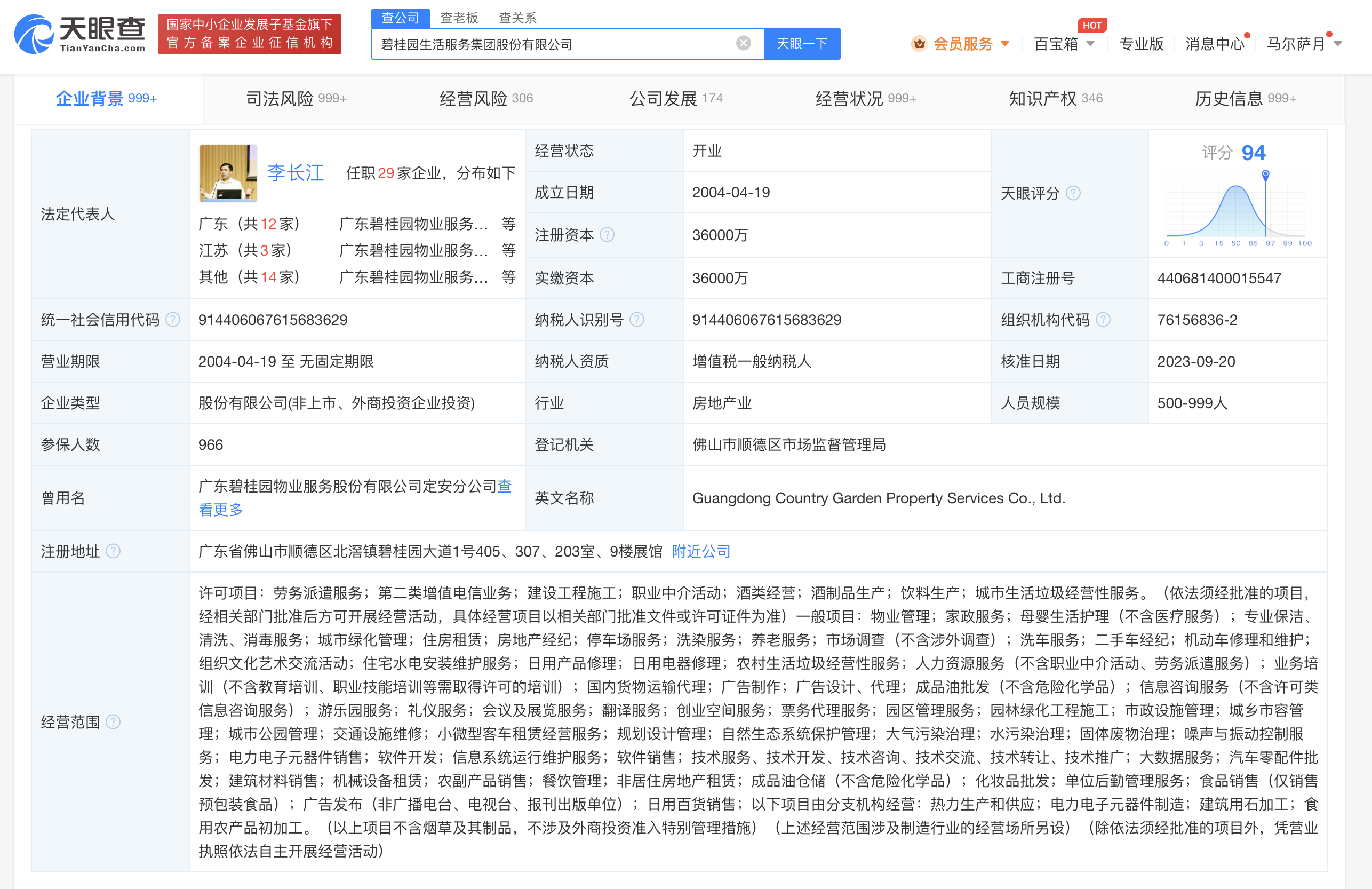The height and width of the screenshot is (889, 1372).
Task: Clear the search box with X icon
Action: point(744,43)
